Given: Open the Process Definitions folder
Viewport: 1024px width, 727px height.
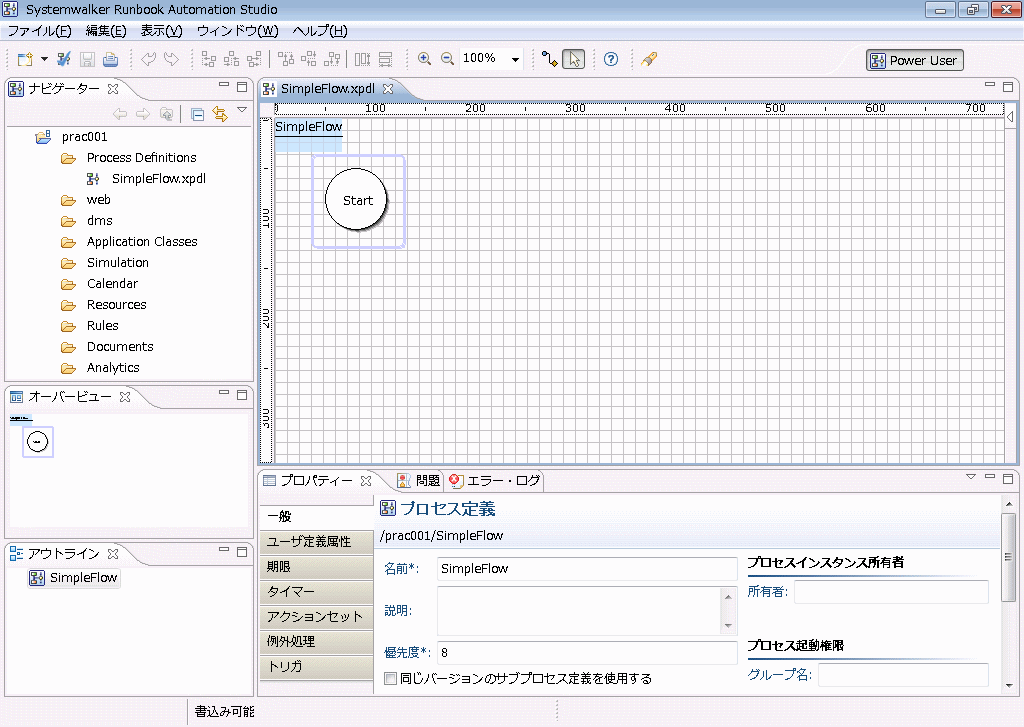Looking at the screenshot, I should (141, 157).
